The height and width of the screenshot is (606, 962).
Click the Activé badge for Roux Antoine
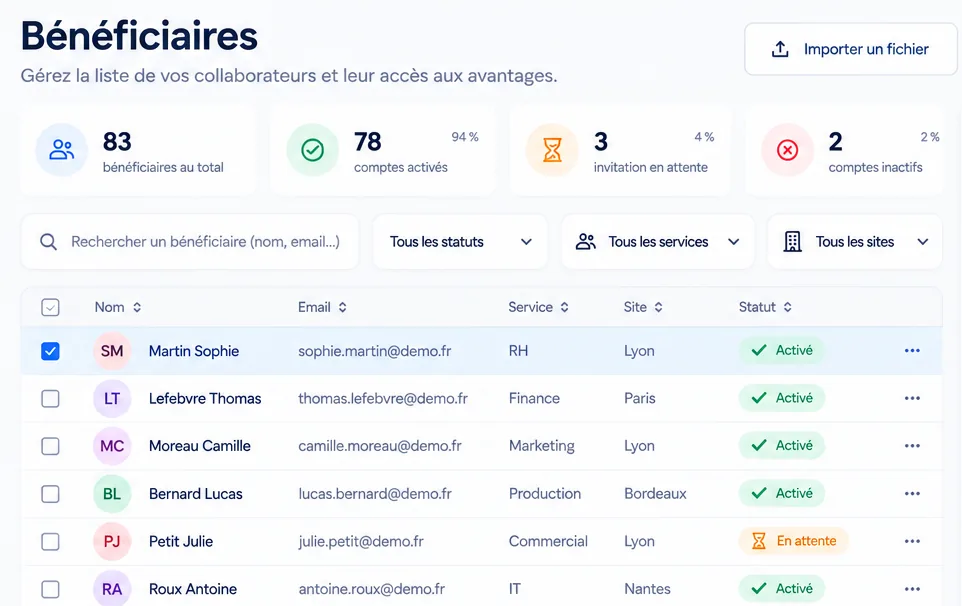782,588
